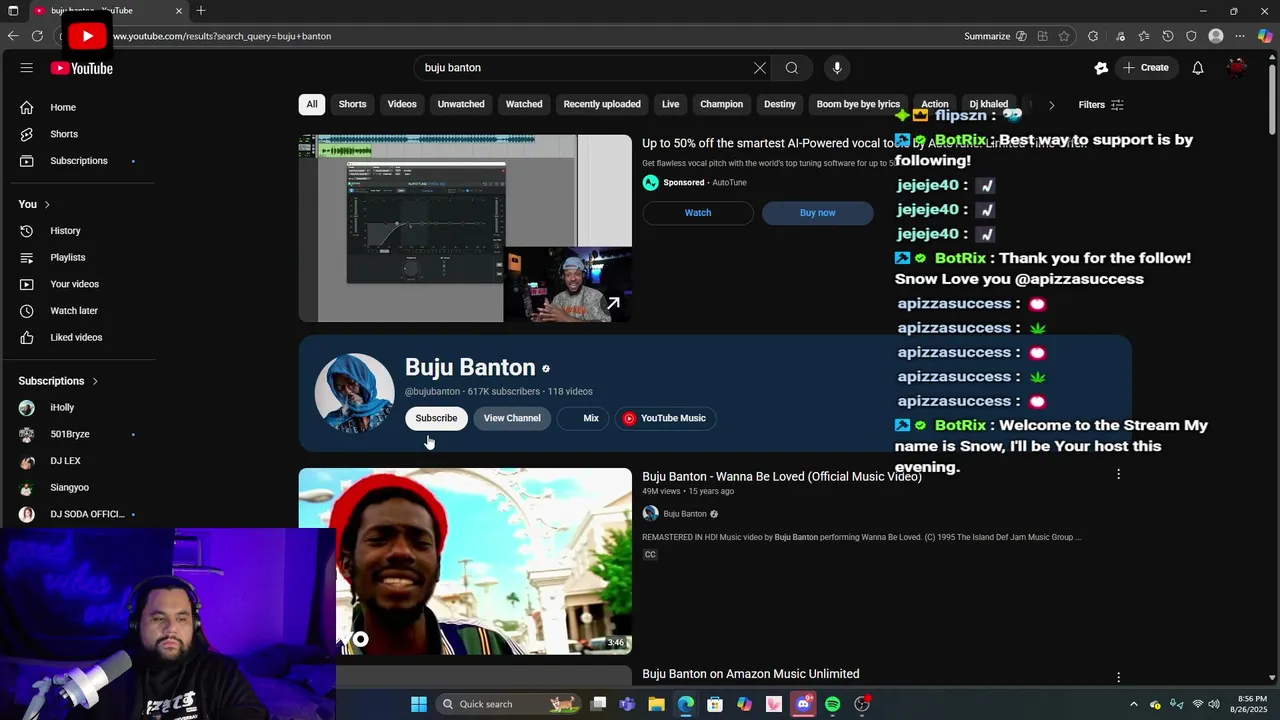1280x720 pixels.
Task: Open YouTube notifications bell
Action: (x=1198, y=68)
